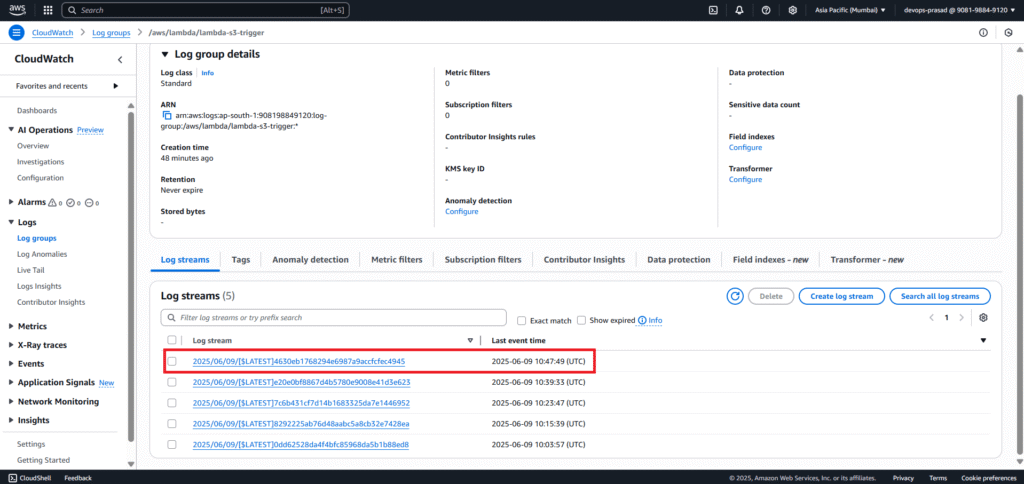Focus the Filter log streams search field
Viewport: 1024px width, 484px height.
click(334, 317)
